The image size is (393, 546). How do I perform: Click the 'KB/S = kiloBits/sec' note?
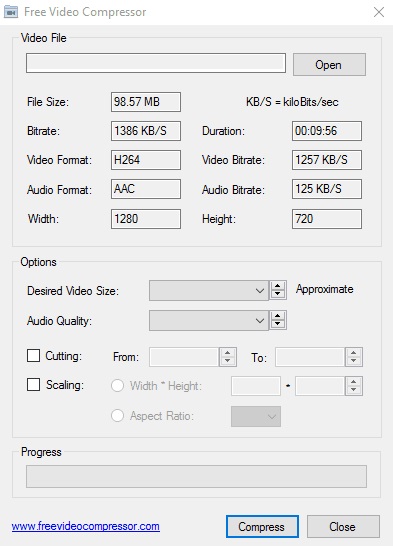(x=292, y=102)
